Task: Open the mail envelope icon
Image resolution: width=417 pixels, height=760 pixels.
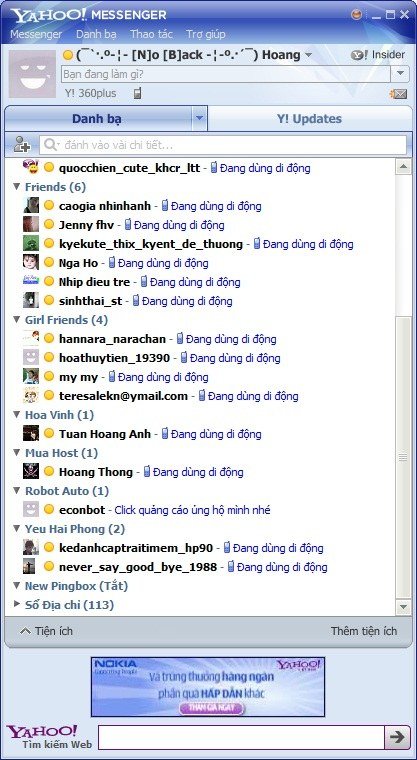Action: (x=398, y=94)
